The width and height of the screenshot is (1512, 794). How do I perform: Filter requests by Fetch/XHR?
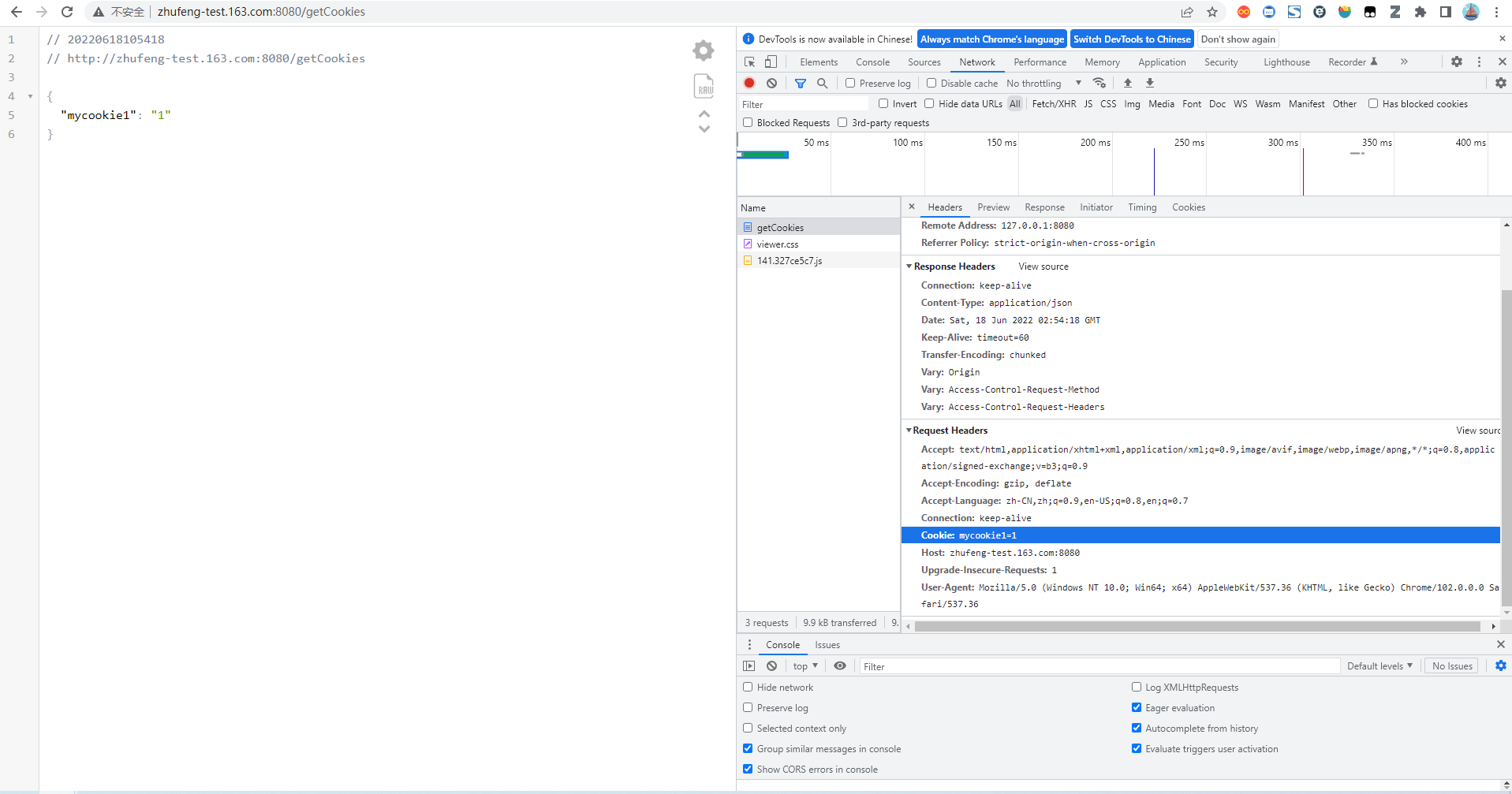pos(1054,103)
